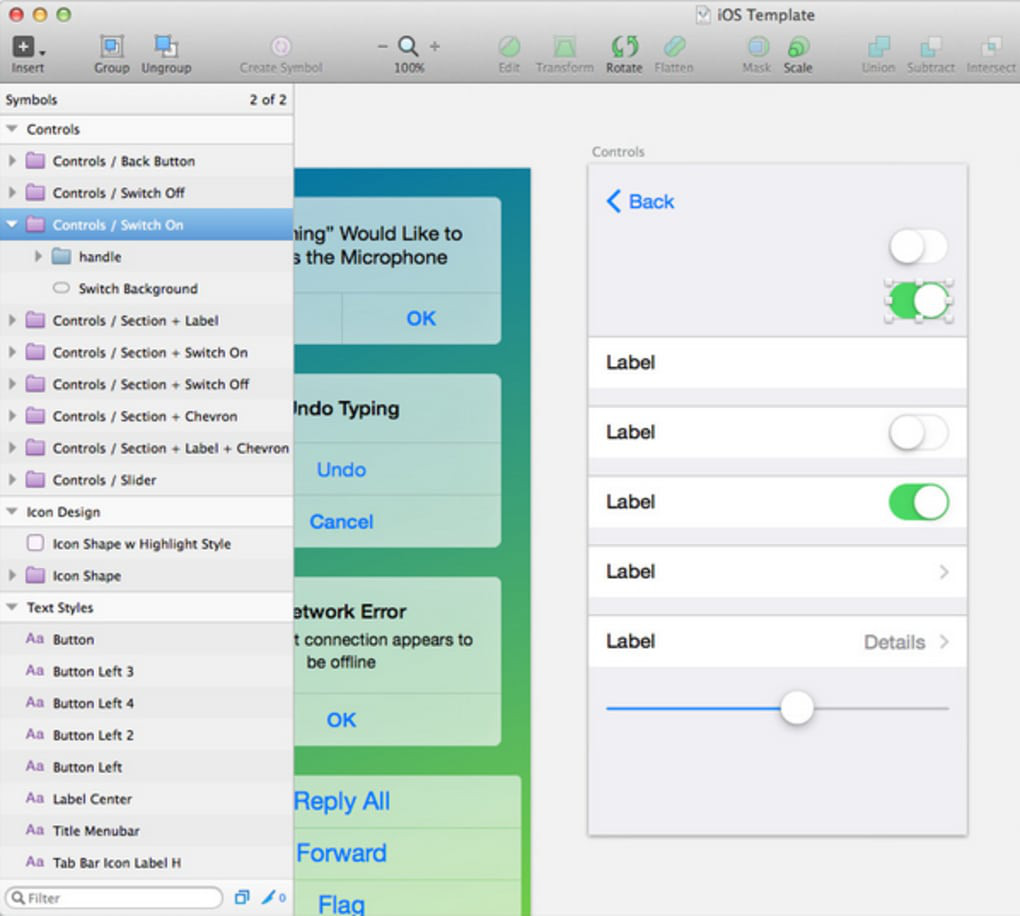The height and width of the screenshot is (916, 1020).
Task: Collapse the Icon Design section
Action: pyautogui.click(x=12, y=511)
